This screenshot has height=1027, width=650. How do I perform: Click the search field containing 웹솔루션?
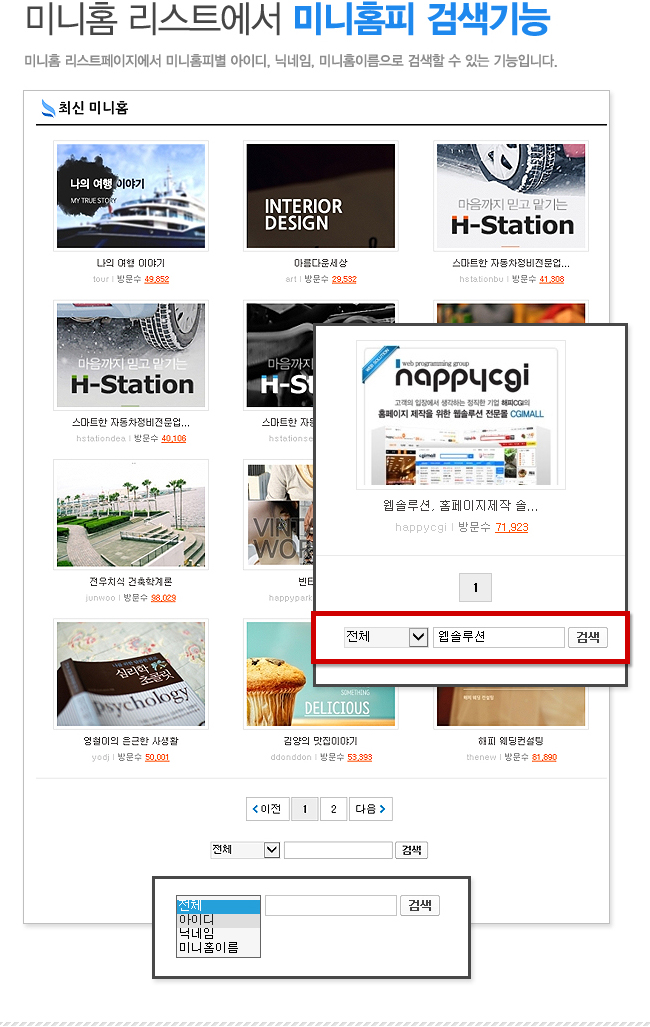click(499, 637)
